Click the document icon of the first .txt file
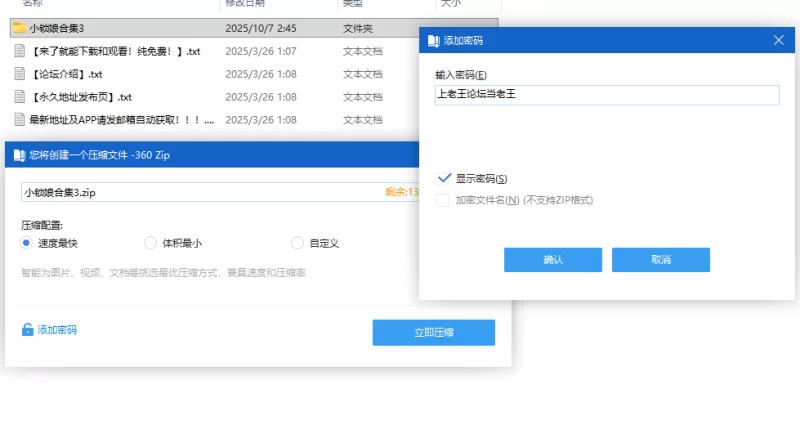Viewport: 800px width, 434px height. [x=19, y=51]
